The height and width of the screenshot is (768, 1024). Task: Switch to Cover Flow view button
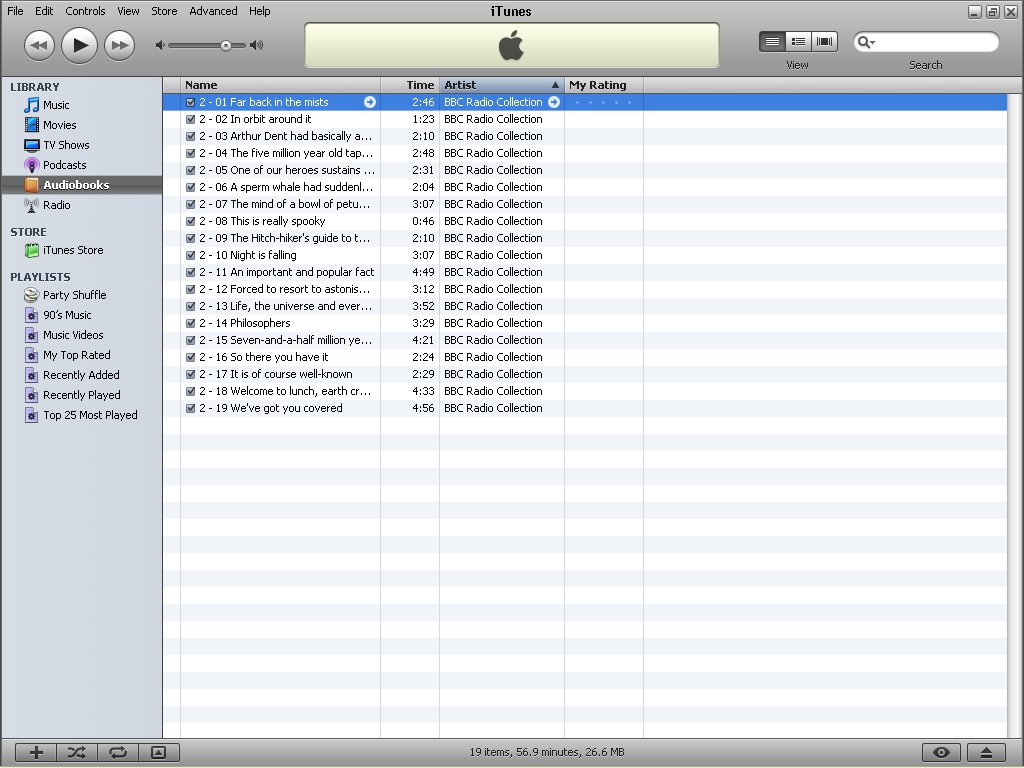pos(824,42)
